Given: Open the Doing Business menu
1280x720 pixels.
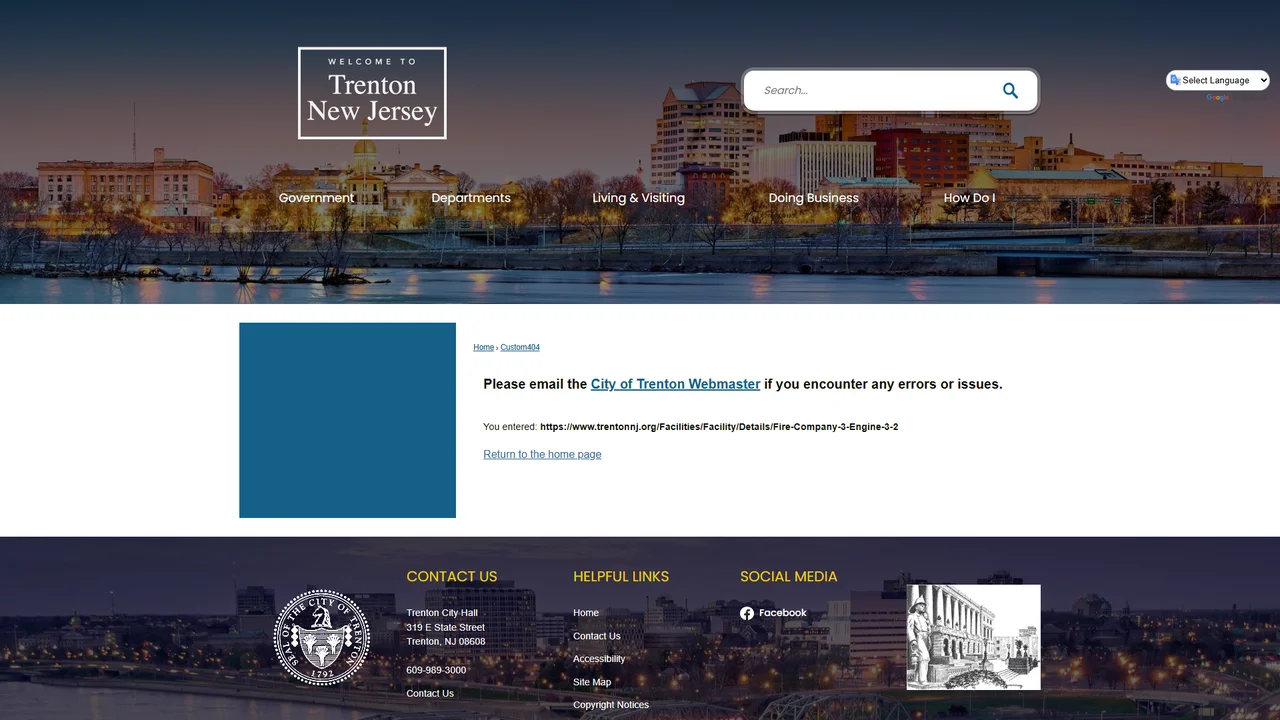Looking at the screenshot, I should coord(813,198).
